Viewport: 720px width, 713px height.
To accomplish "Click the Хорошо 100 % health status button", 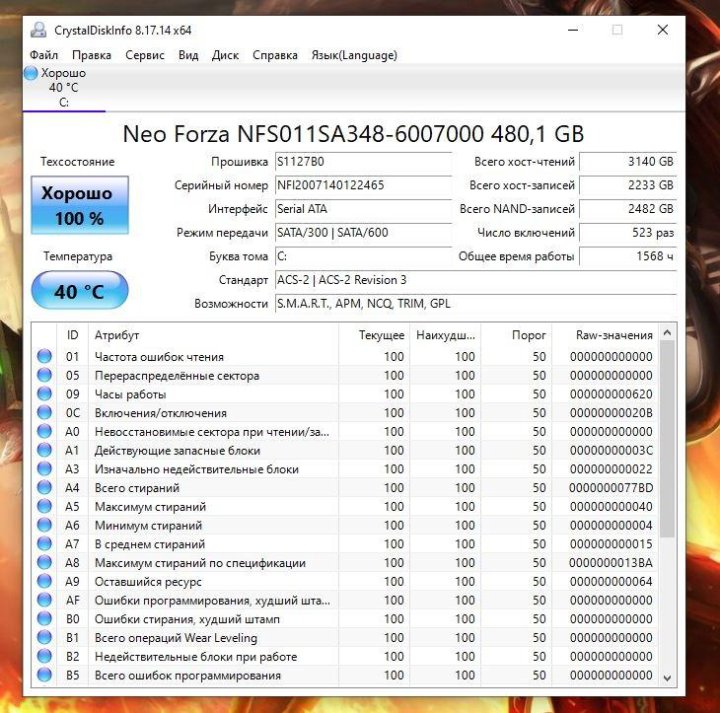I will [79, 206].
